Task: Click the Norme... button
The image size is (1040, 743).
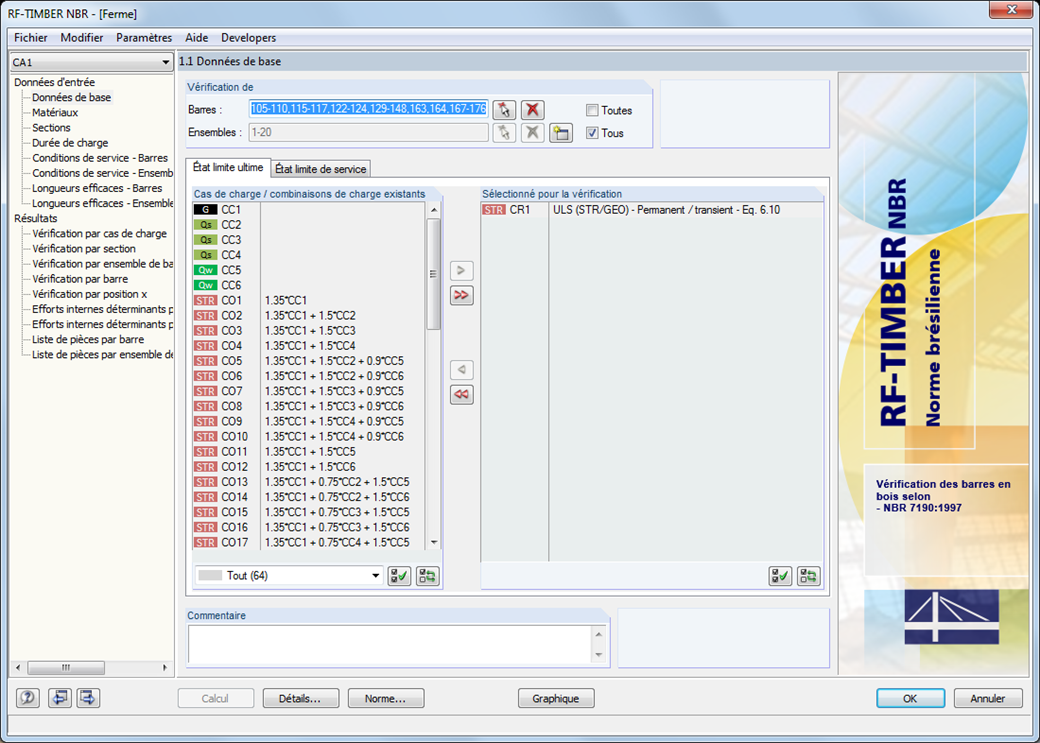Action: coord(385,698)
